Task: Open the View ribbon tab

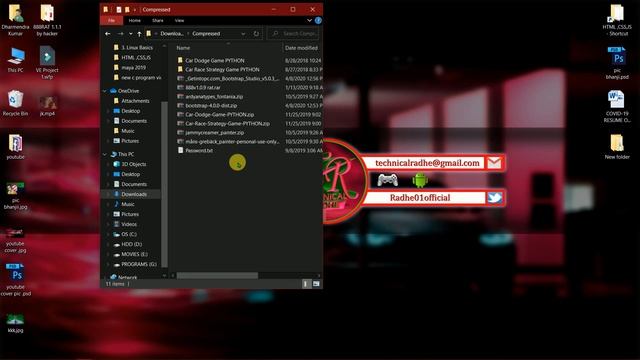Action: coord(180,20)
